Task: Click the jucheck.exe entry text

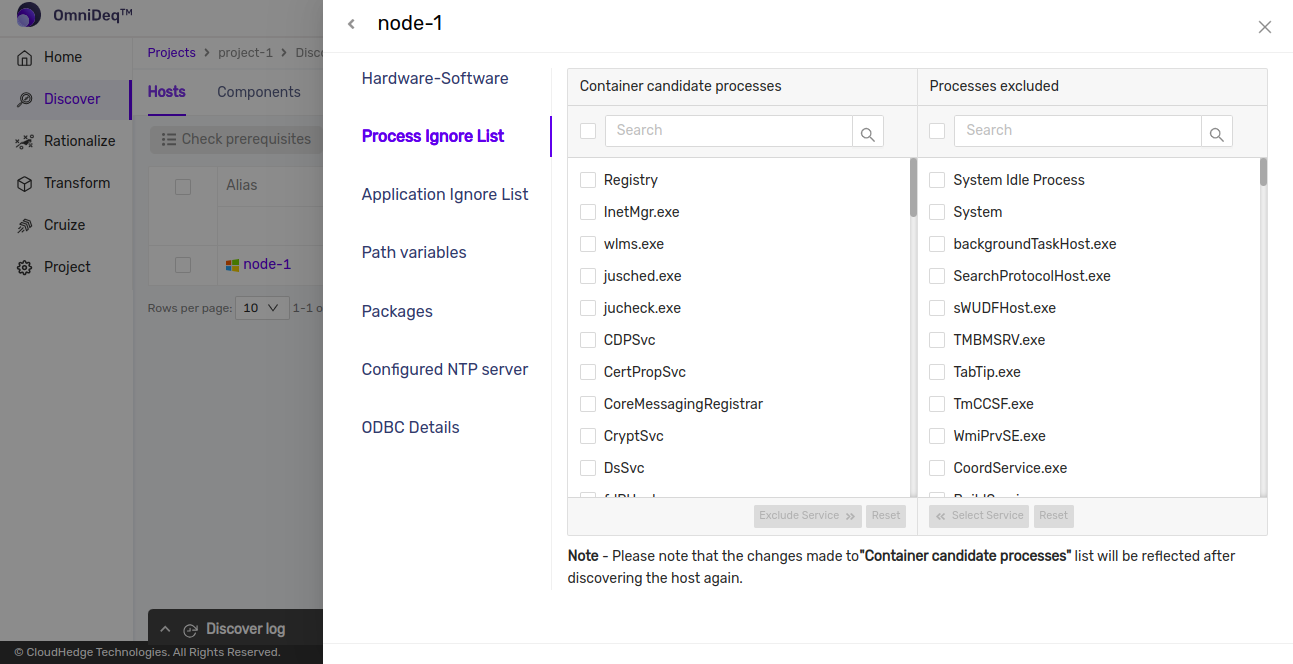Action: (642, 308)
